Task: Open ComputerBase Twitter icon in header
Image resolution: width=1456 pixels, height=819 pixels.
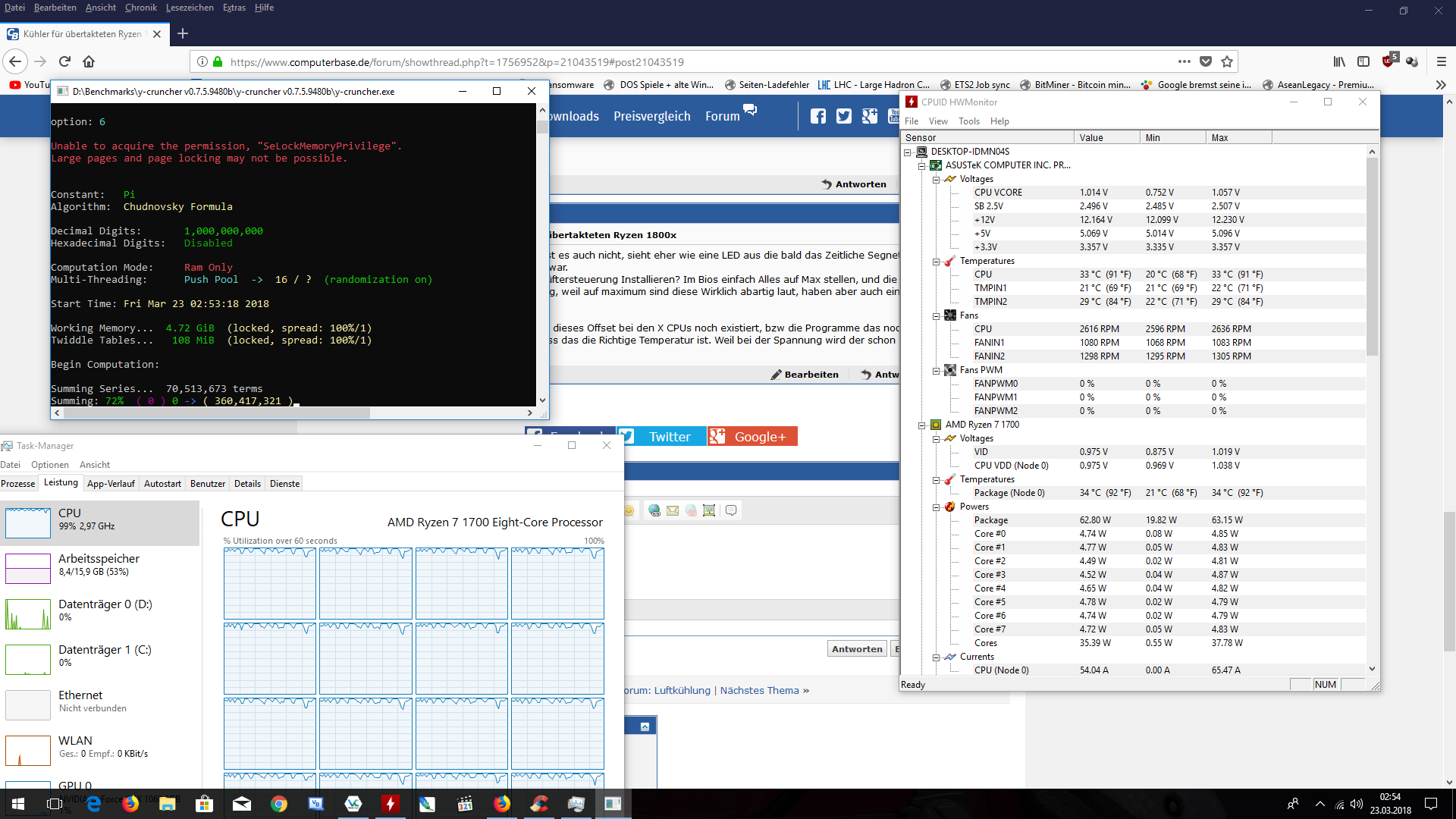Action: 843,116
